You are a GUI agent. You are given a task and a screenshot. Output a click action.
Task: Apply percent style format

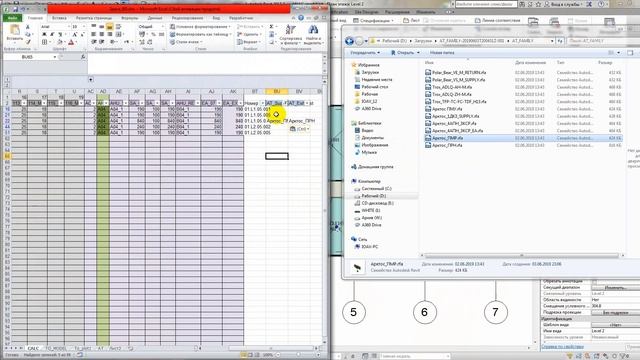(x=153, y=34)
